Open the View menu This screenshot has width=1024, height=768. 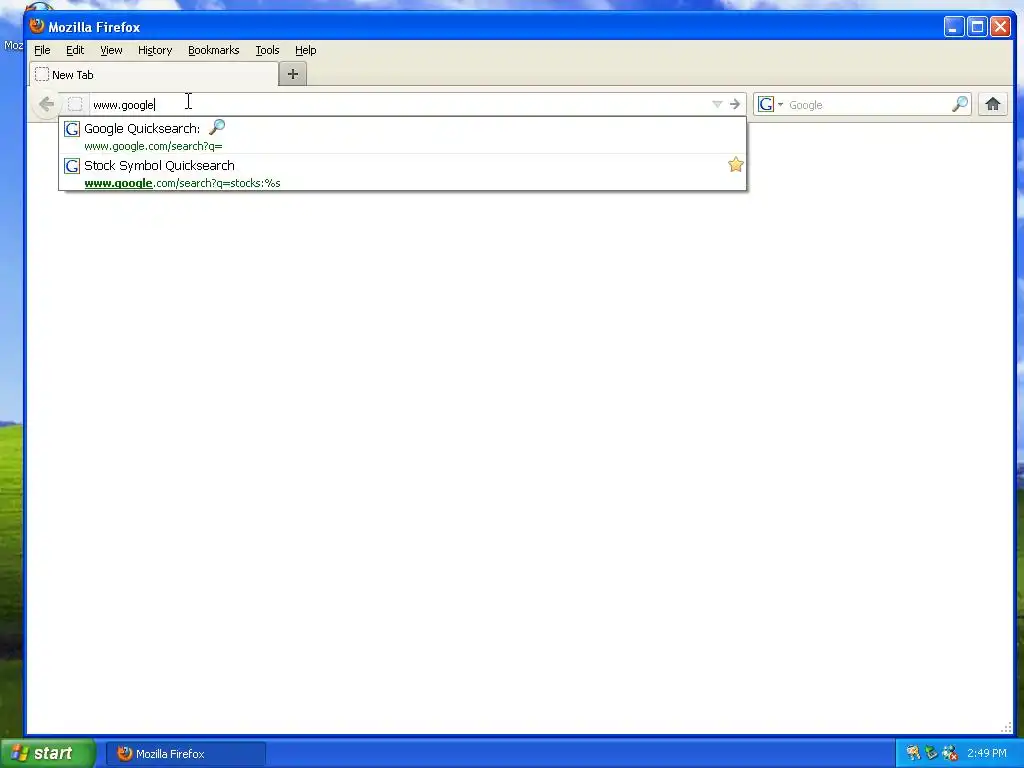[x=111, y=50]
